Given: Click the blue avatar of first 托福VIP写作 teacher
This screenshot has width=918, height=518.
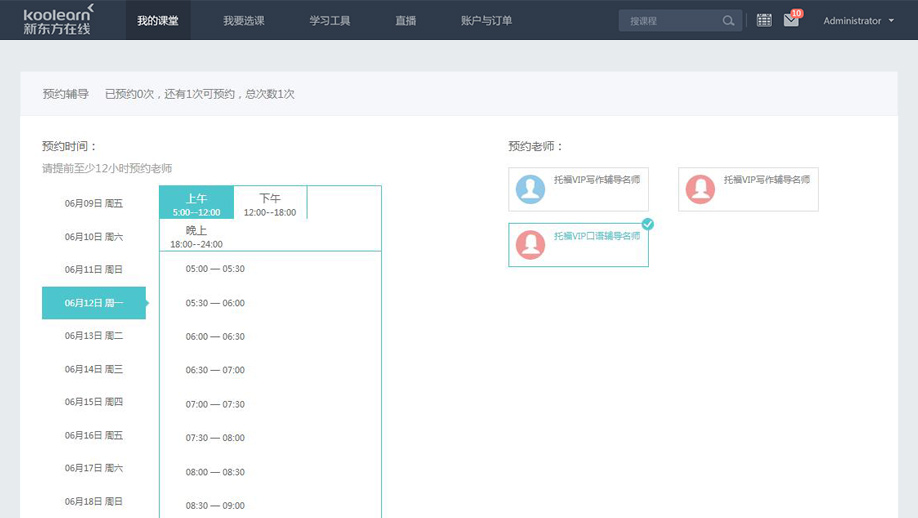Looking at the screenshot, I should click(530, 189).
